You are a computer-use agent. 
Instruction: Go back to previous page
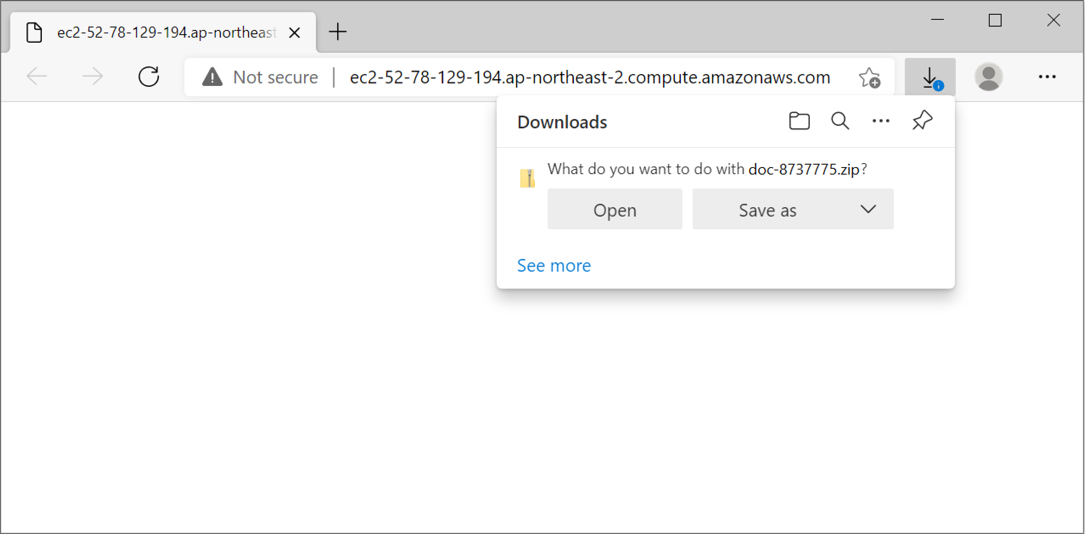tap(37, 77)
